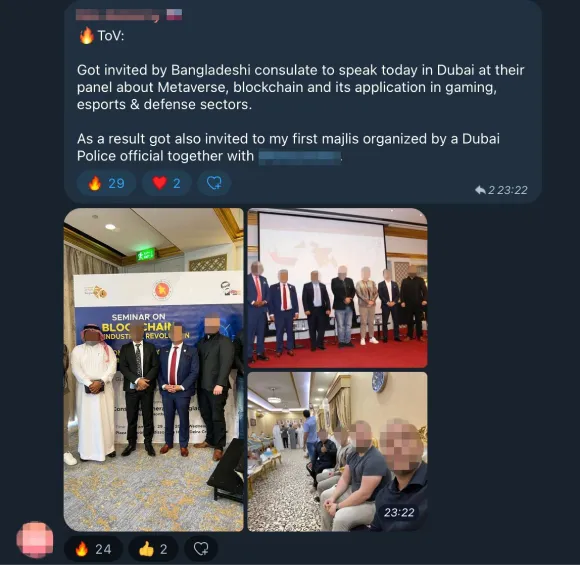580x565 pixels.
Task: Click the 23:22 timestamp overlay on photo
Action: pos(399,512)
